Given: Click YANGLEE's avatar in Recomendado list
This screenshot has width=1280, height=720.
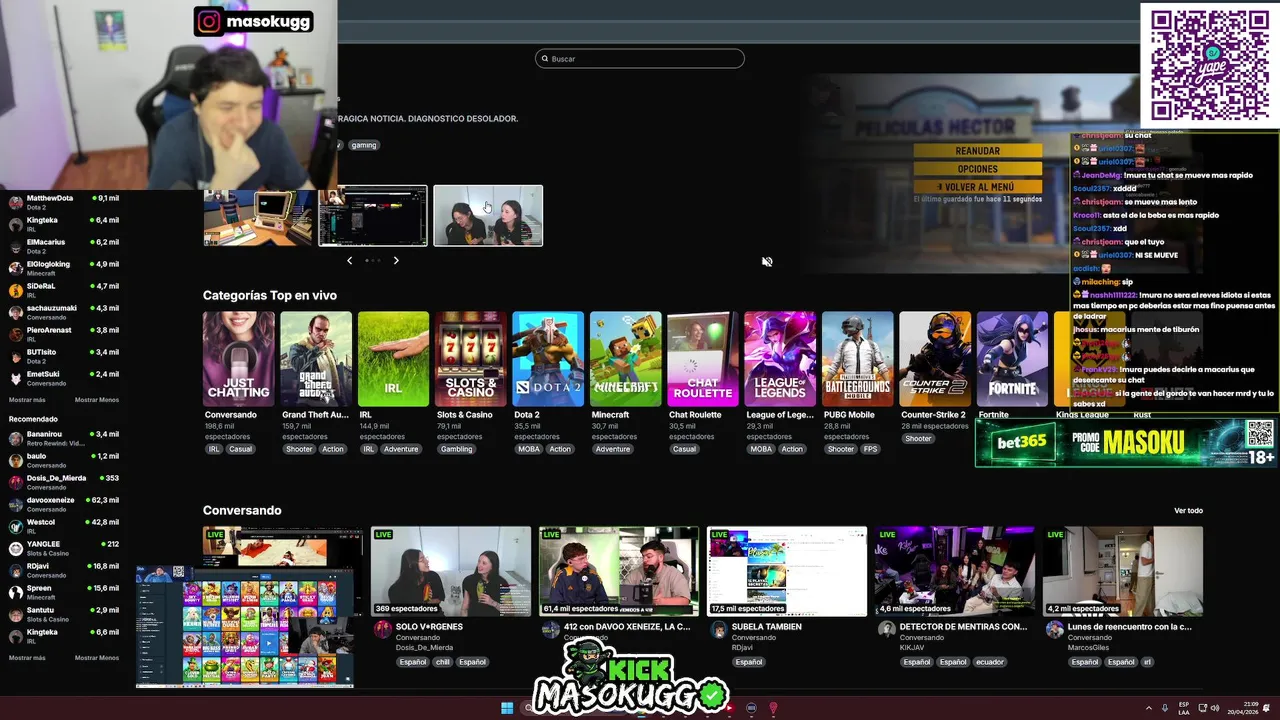Looking at the screenshot, I should [16, 548].
